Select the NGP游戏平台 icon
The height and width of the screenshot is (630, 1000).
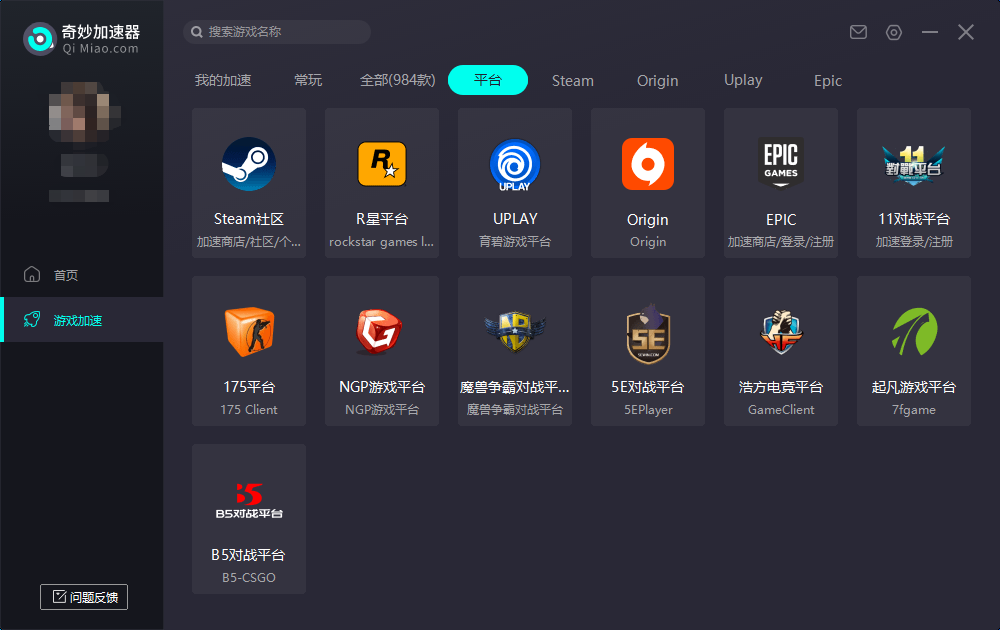click(x=381, y=332)
